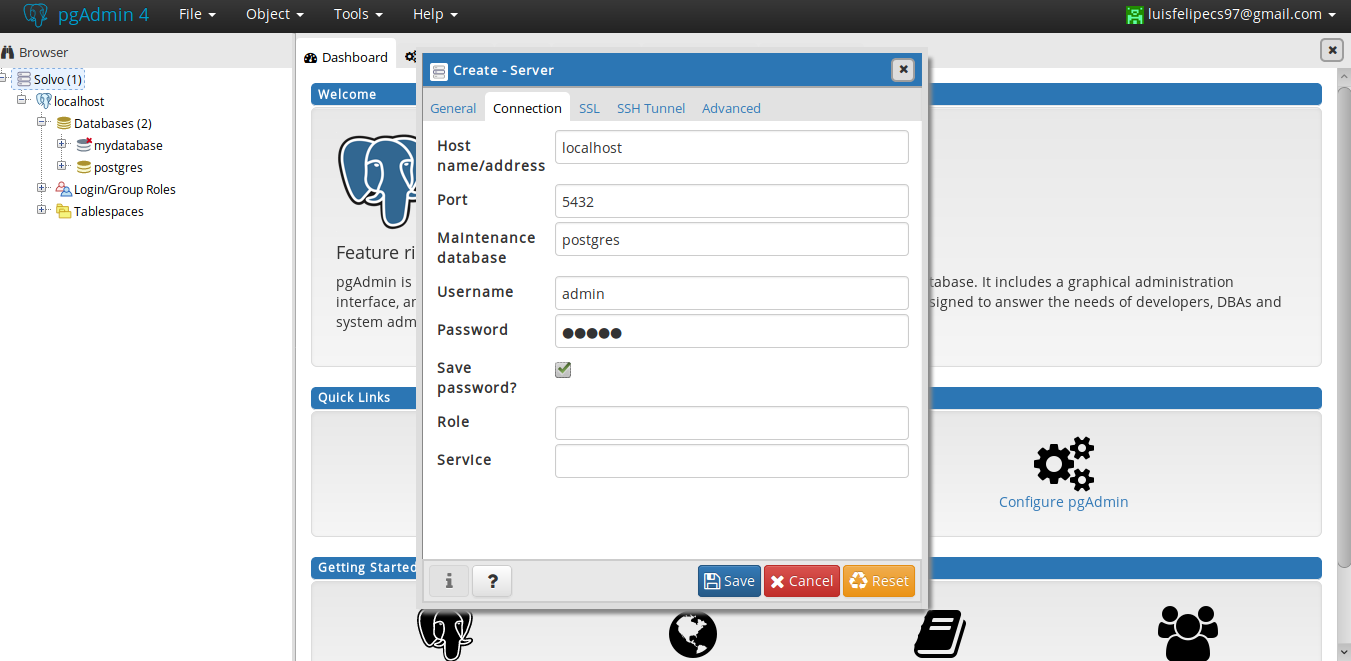1351x661 pixels.
Task: Open the SSH Tunnel tab
Action: click(x=651, y=108)
